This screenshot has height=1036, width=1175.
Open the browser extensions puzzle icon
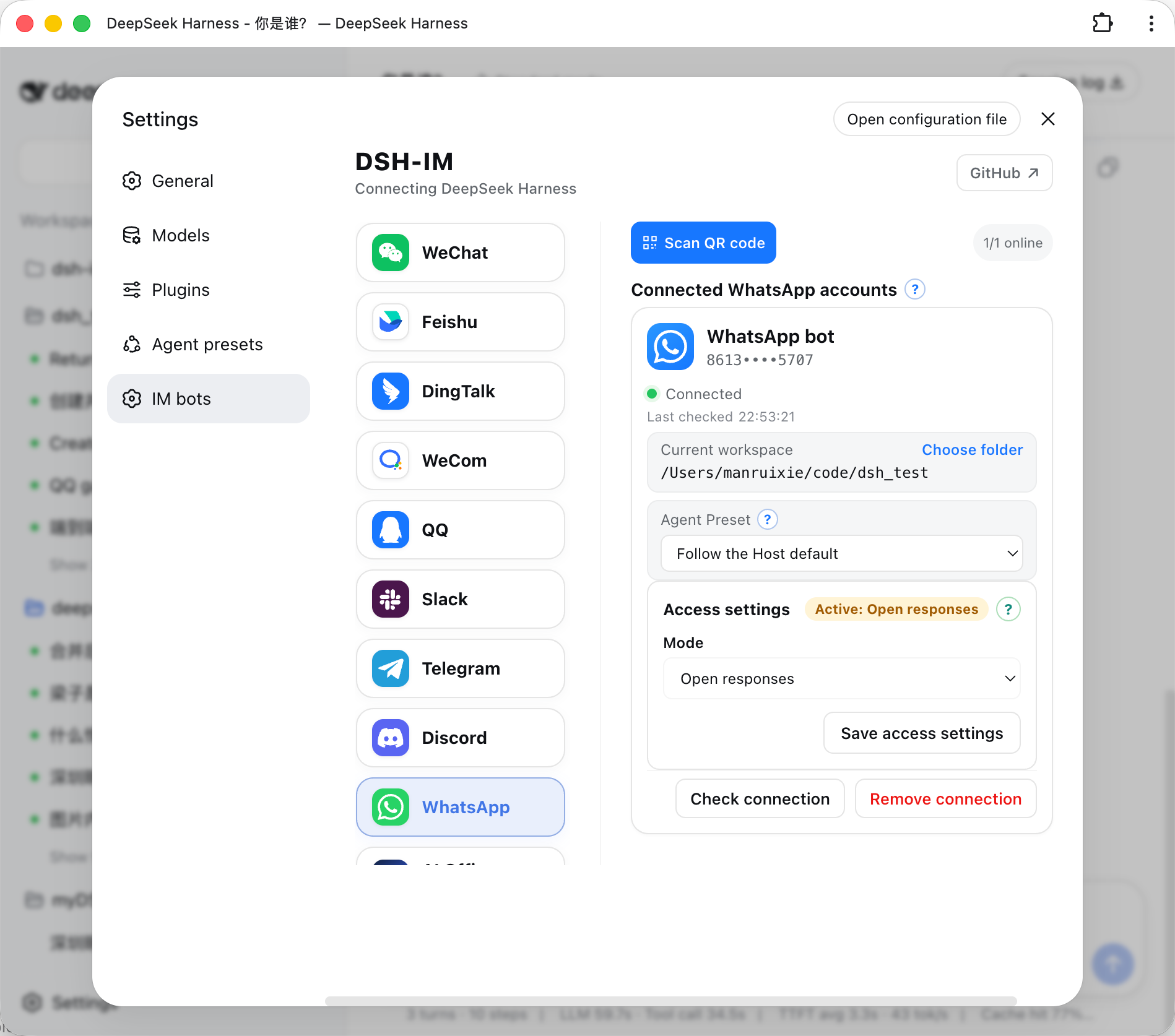pyautogui.click(x=1103, y=24)
